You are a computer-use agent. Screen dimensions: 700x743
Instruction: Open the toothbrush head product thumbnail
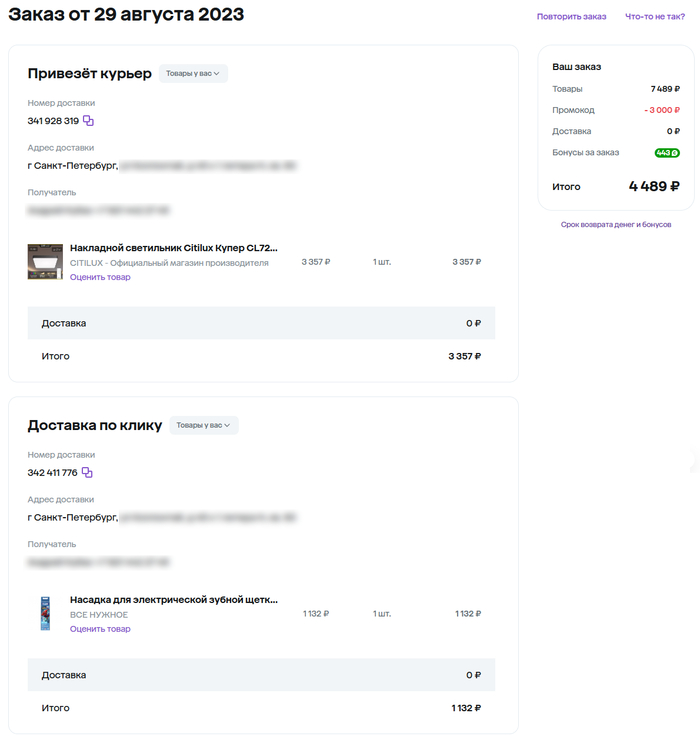click(x=45, y=614)
